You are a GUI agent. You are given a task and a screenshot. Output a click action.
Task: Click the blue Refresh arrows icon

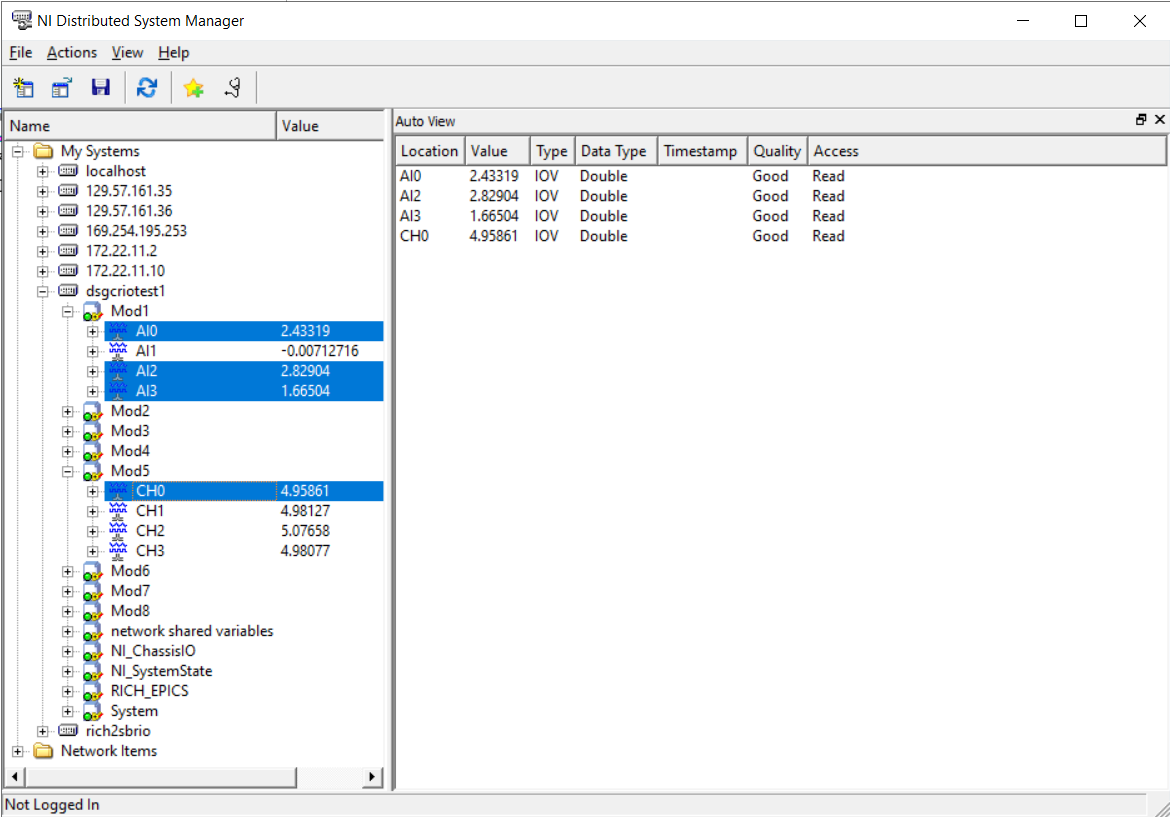click(147, 88)
